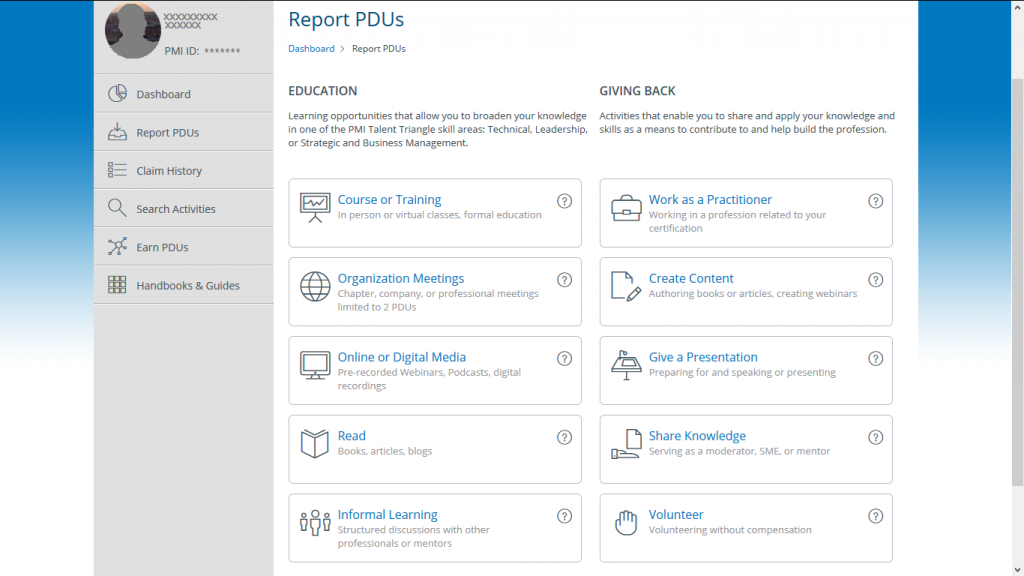Show help for Online or Digital Media
This screenshot has width=1024, height=576.
click(564, 359)
